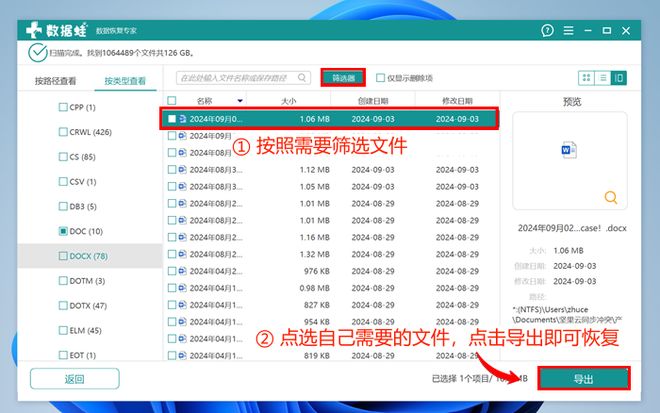Screen dimensions: 660x413
Task: Click the file icon of the 976 KB row
Action: [x=182, y=271]
